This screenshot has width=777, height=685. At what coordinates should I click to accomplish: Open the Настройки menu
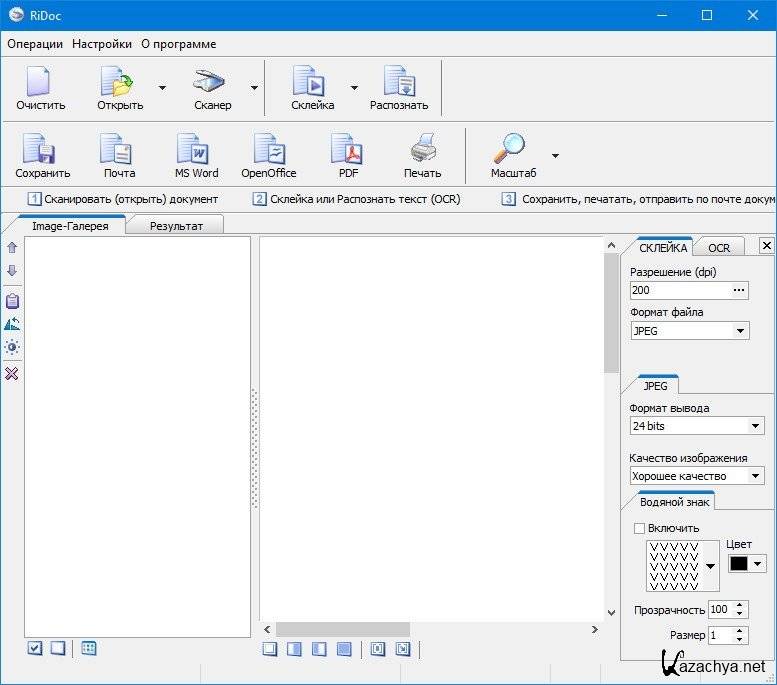click(102, 44)
